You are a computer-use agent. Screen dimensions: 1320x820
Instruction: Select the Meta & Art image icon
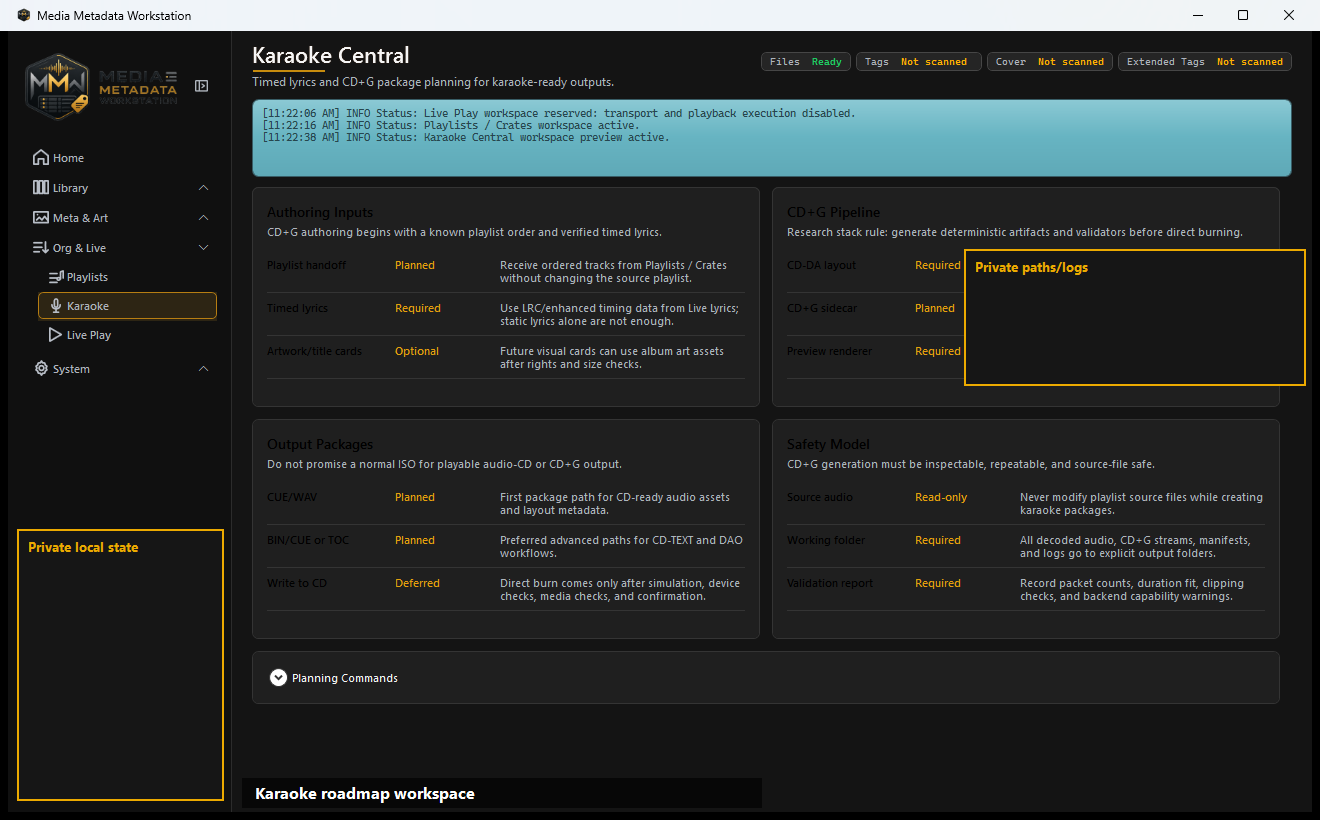(x=41, y=218)
